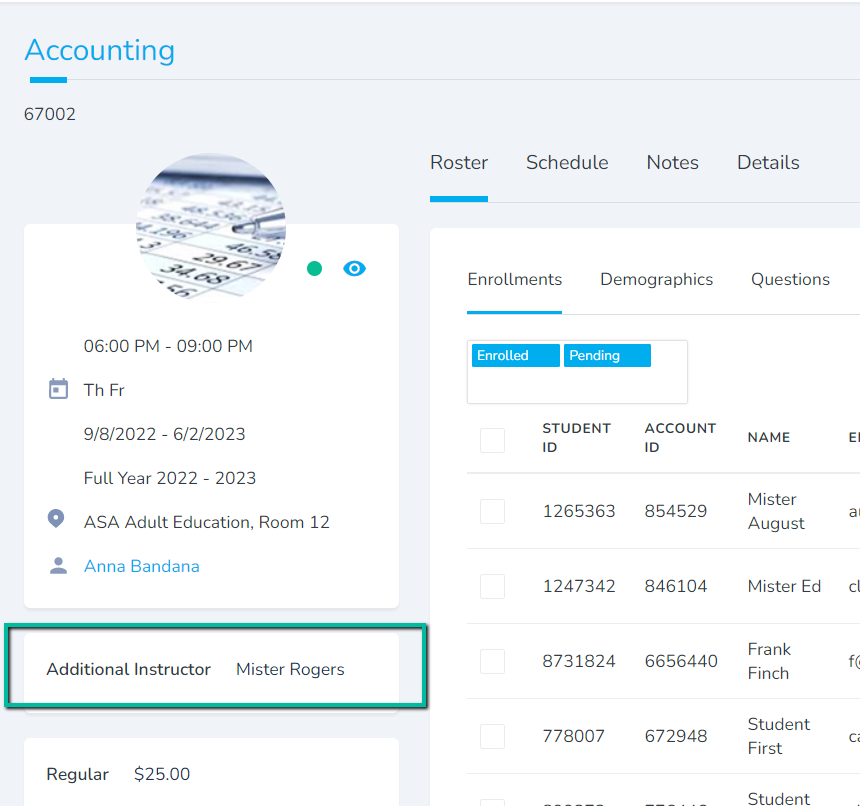Toggle the select-all checkbox in table header

[x=492, y=440]
